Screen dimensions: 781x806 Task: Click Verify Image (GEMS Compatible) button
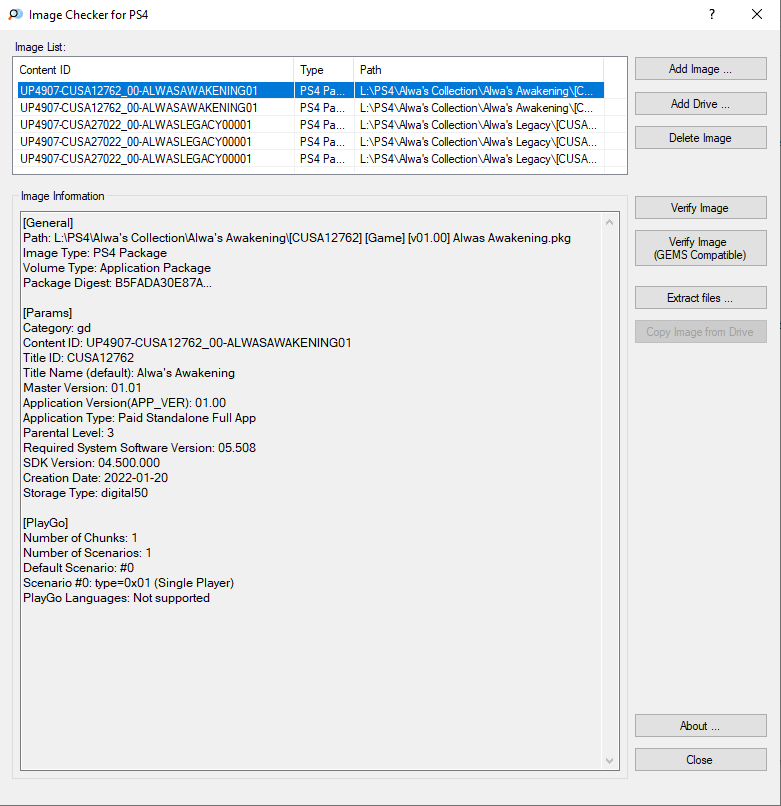(x=700, y=248)
